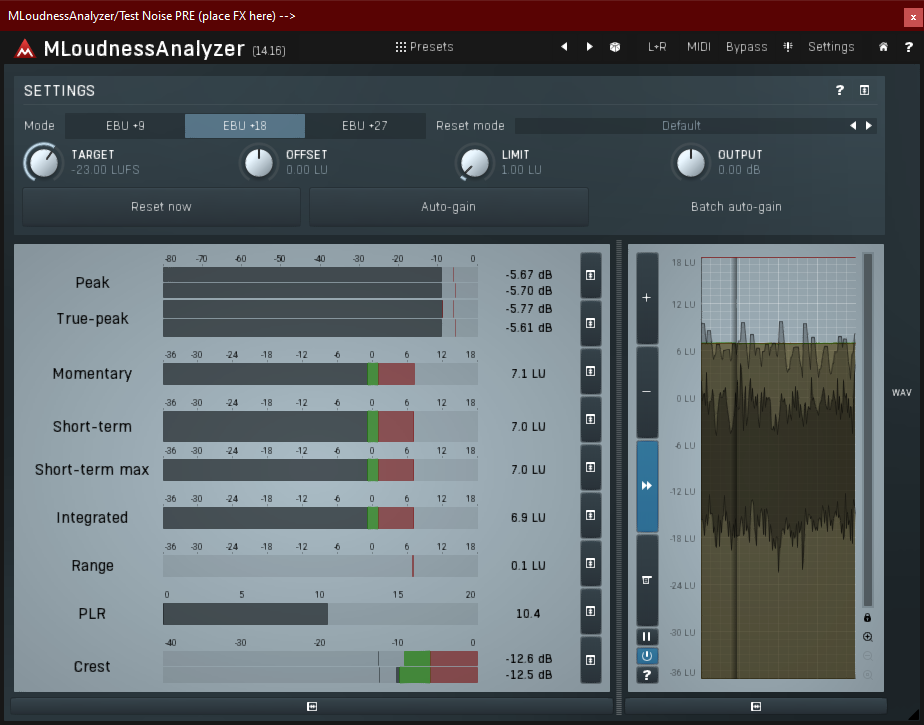Click the Reset now button
The height and width of the screenshot is (725, 924).
tap(161, 207)
